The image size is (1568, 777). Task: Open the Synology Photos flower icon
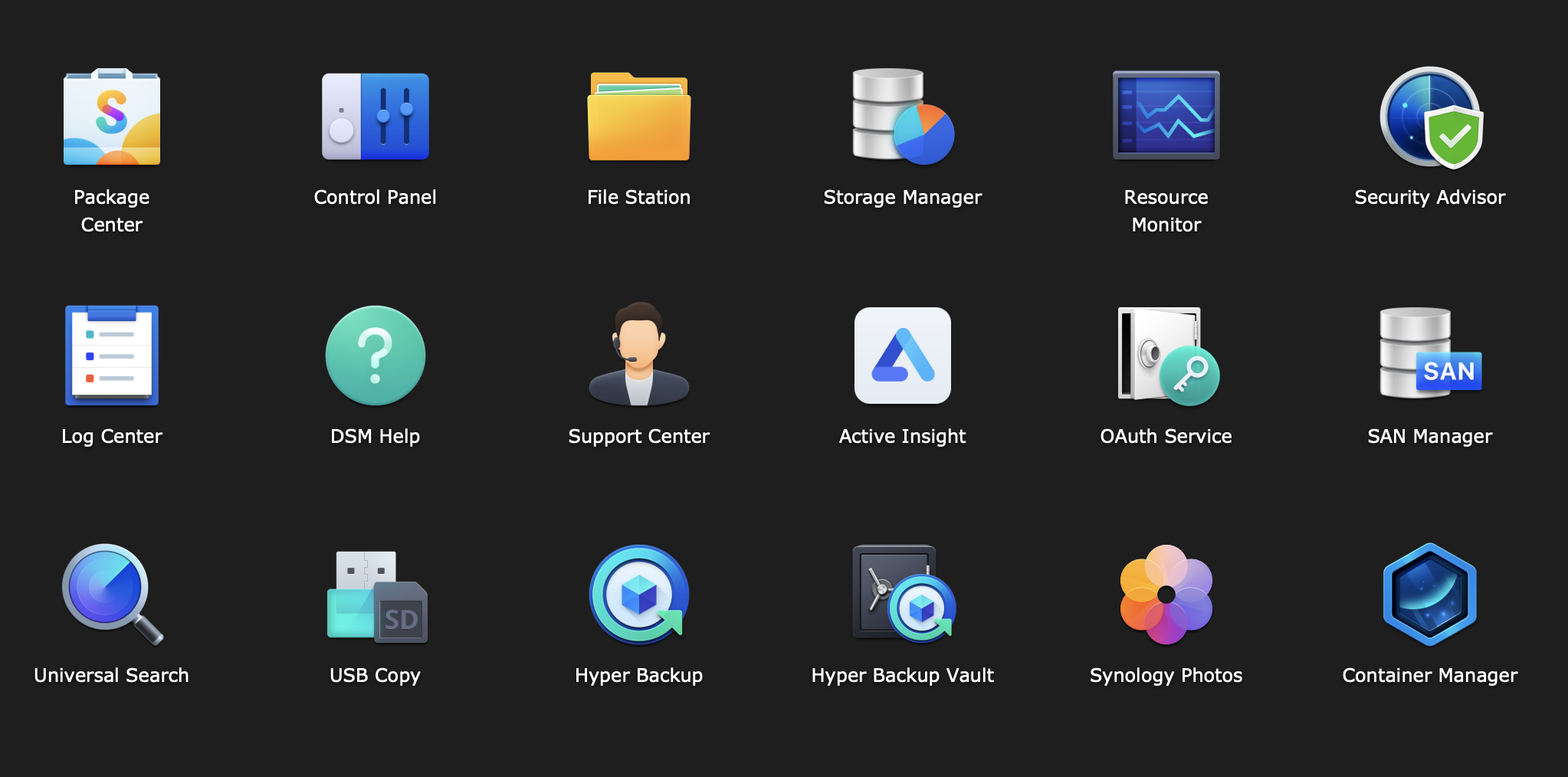point(1166,595)
